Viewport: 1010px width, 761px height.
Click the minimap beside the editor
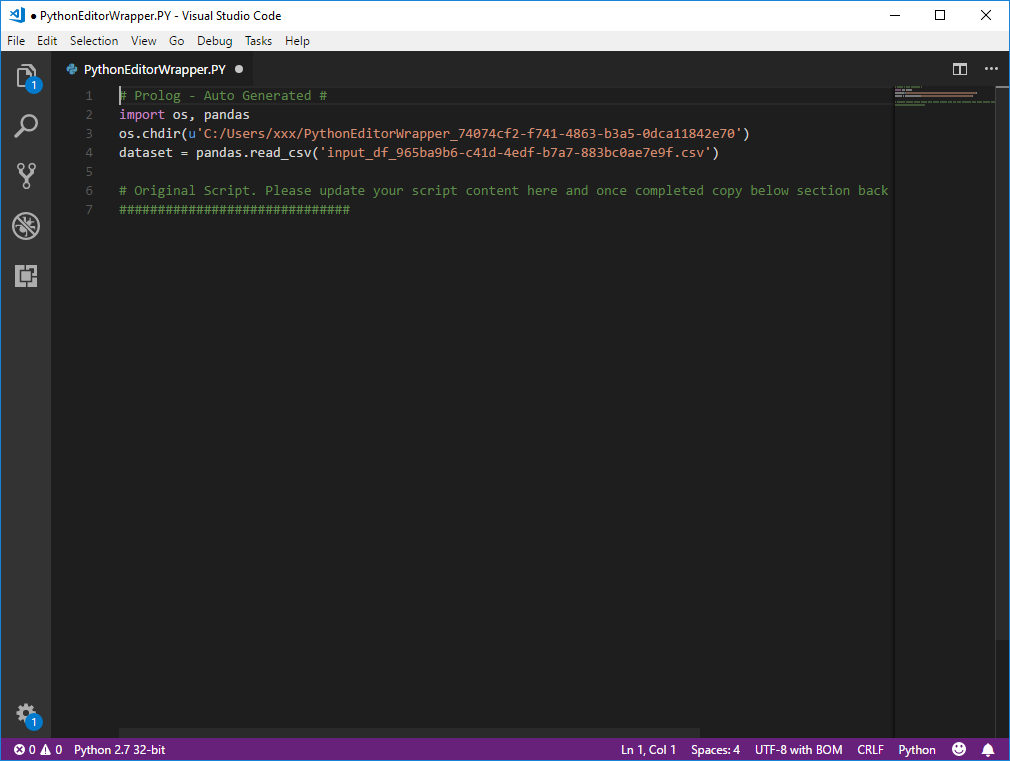coord(940,100)
